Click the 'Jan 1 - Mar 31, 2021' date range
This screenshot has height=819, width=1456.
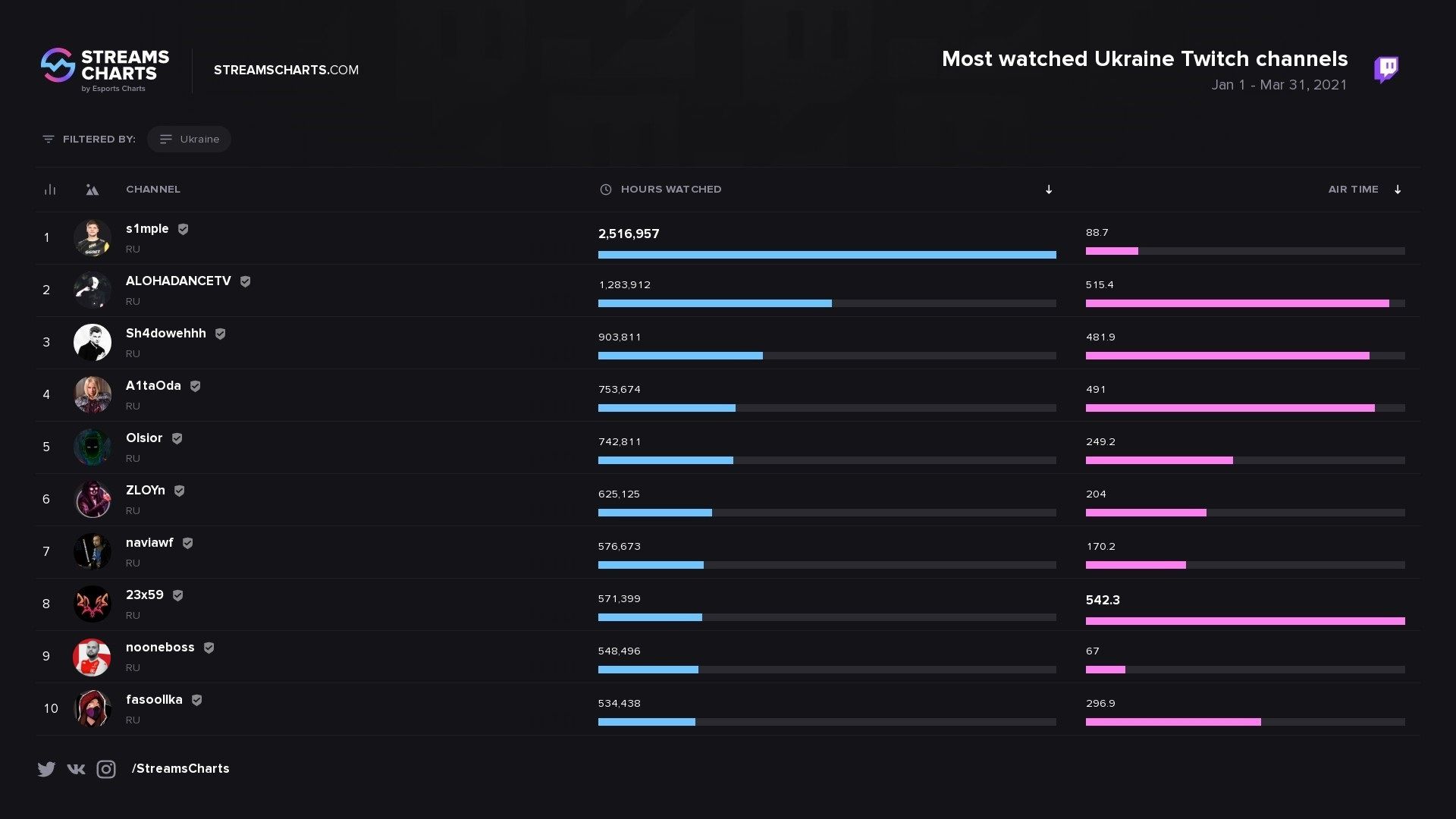[1279, 85]
